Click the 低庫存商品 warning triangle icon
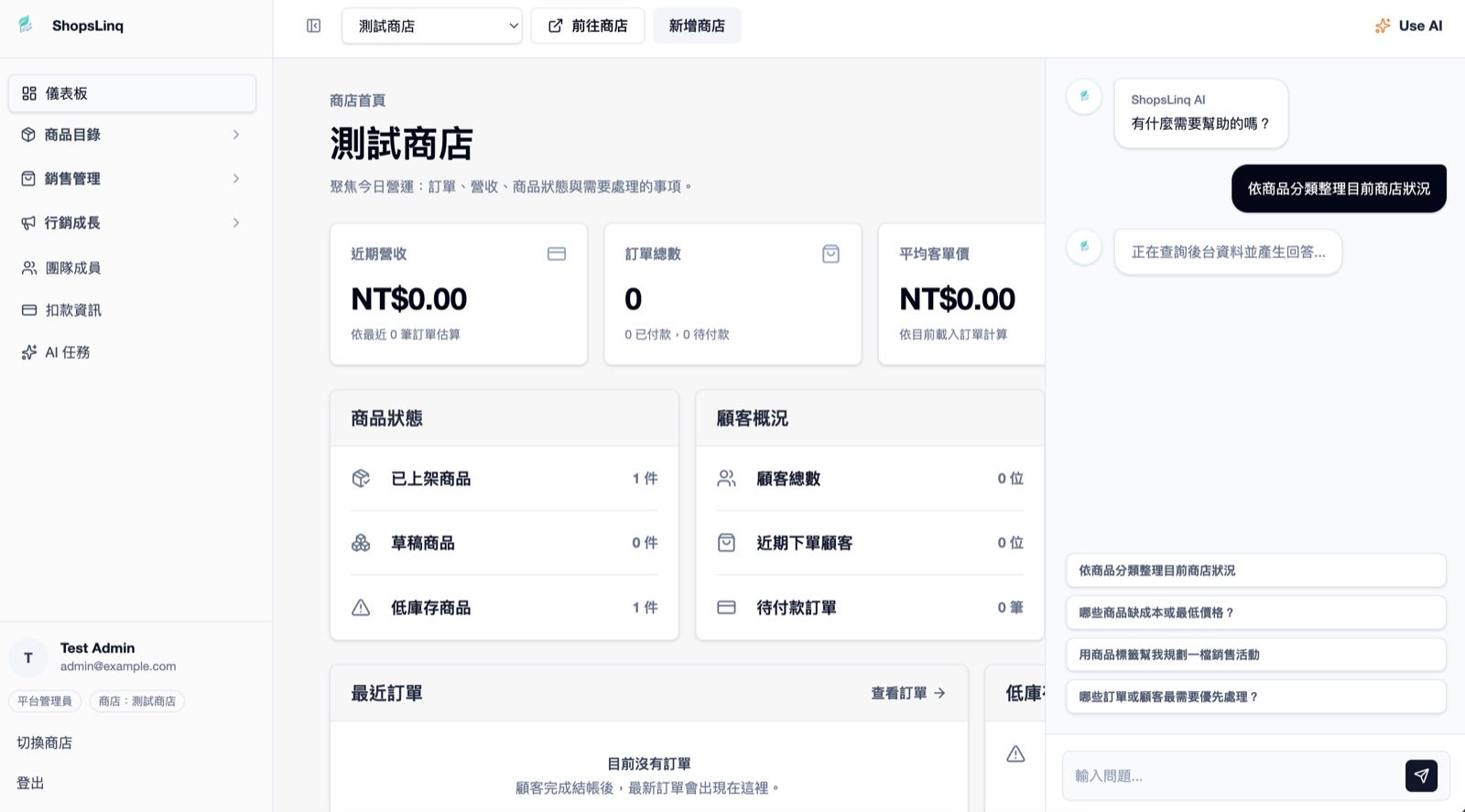The width and height of the screenshot is (1465, 812). pos(361,607)
